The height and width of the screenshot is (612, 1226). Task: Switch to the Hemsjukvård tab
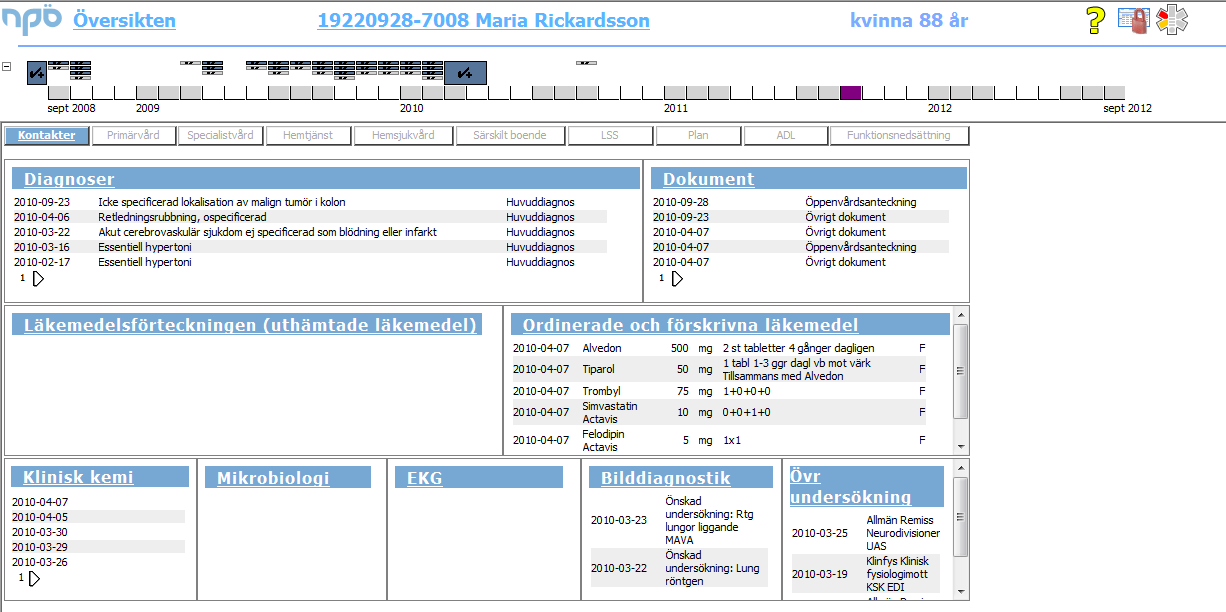pos(403,135)
